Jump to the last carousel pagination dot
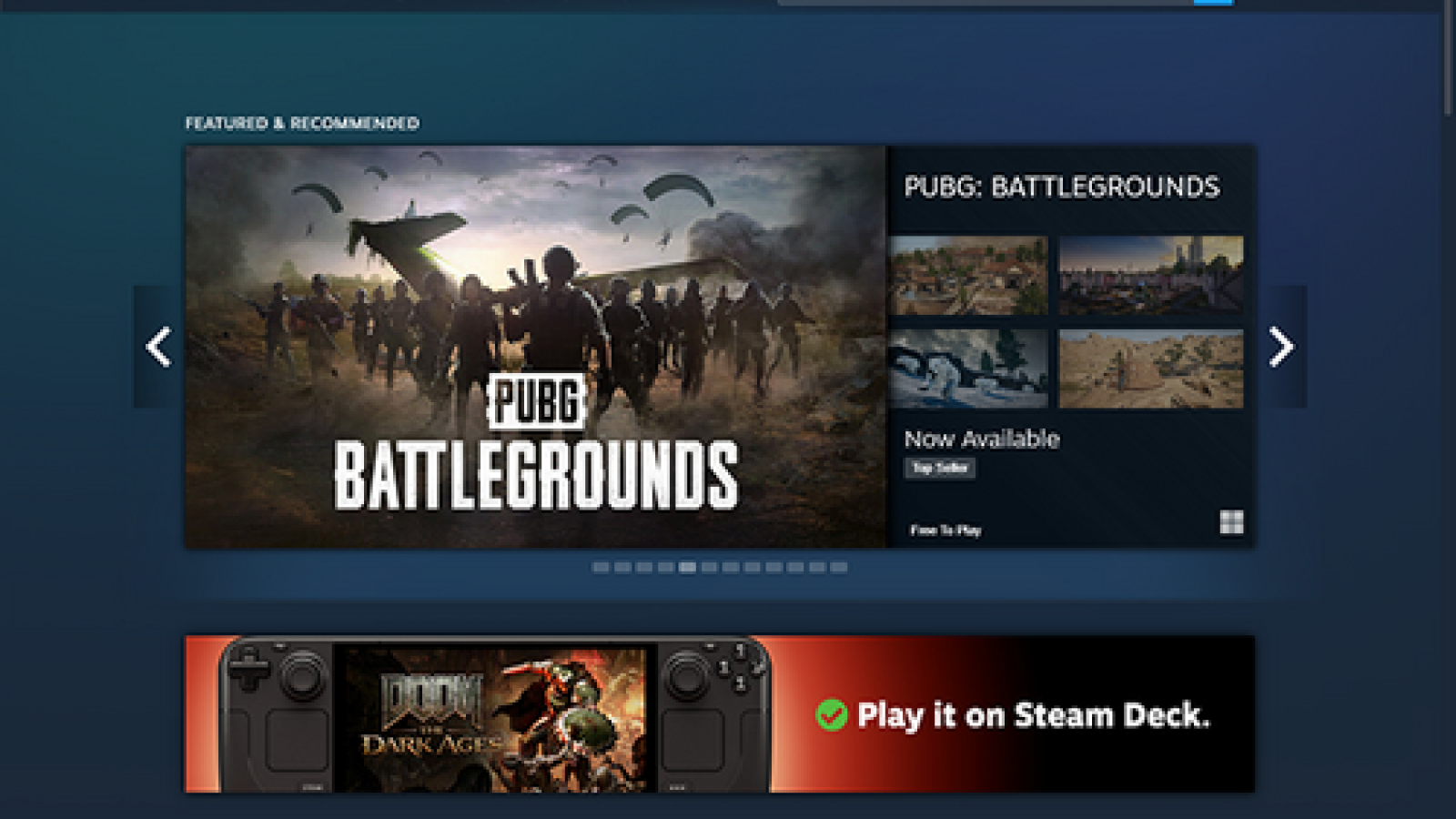 pyautogui.click(x=839, y=567)
